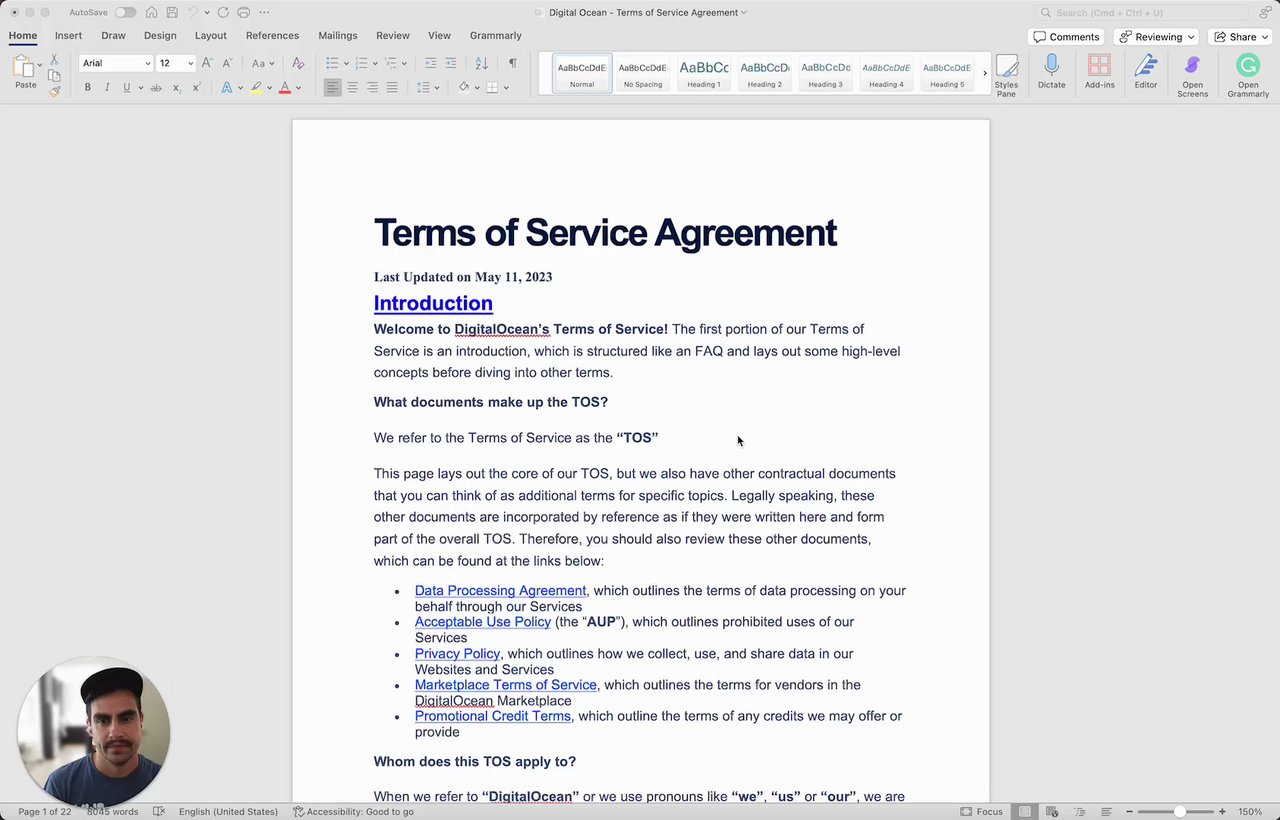
Task: Increase the paragraph indent
Action: click(x=451, y=63)
